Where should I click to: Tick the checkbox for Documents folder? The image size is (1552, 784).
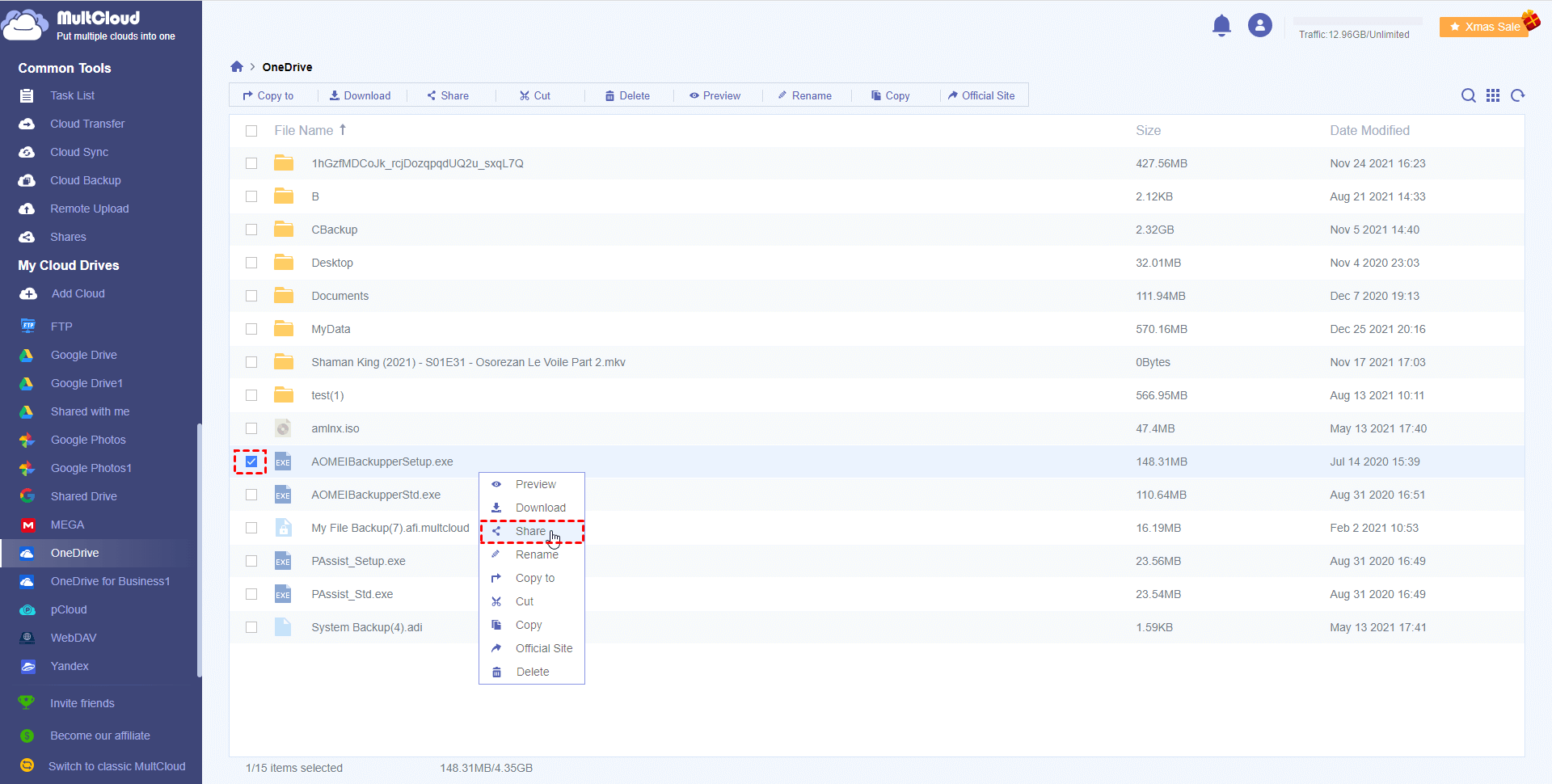click(251, 296)
